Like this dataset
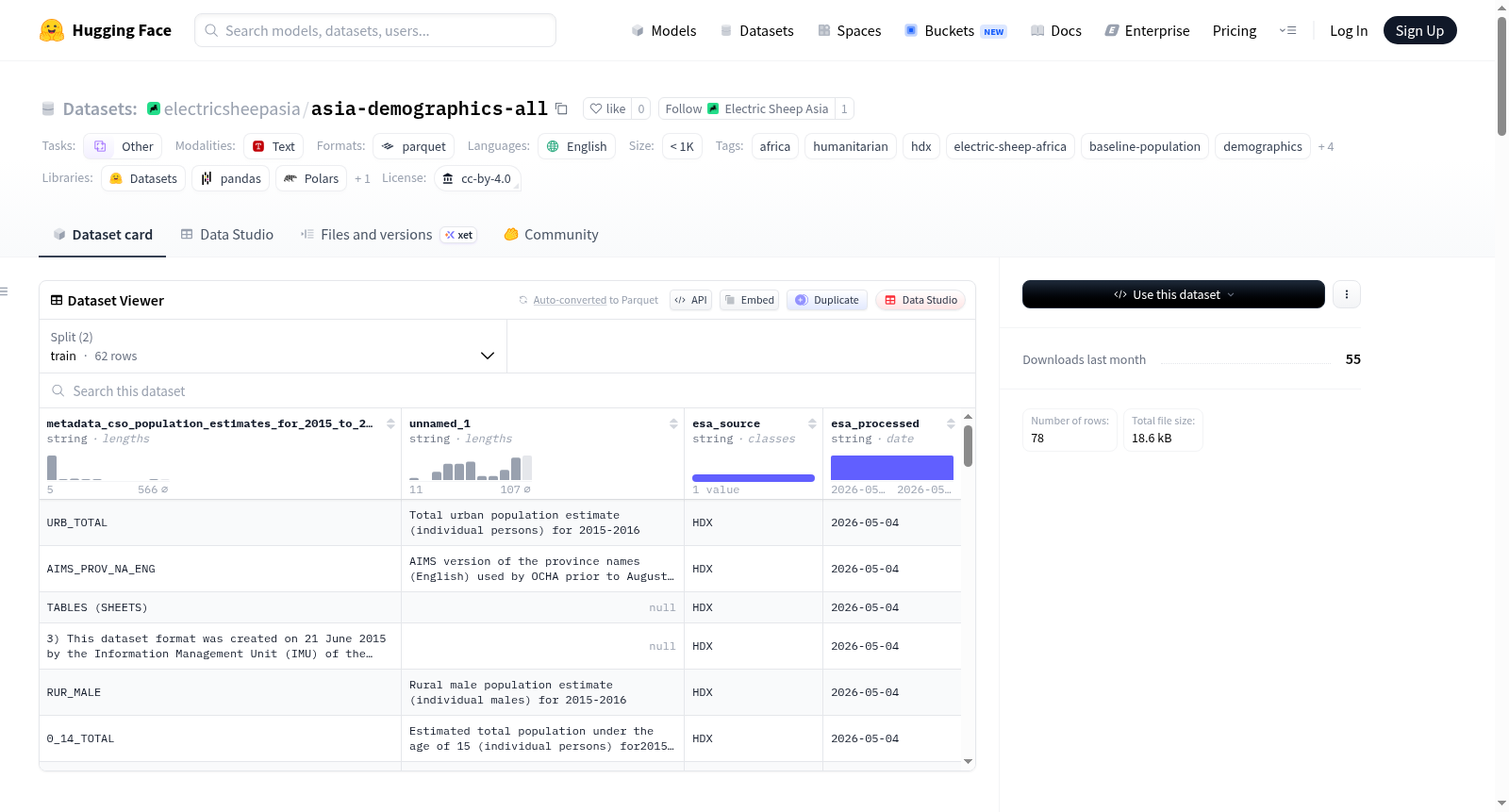Viewport: 1509px width, 812px height. 607,108
